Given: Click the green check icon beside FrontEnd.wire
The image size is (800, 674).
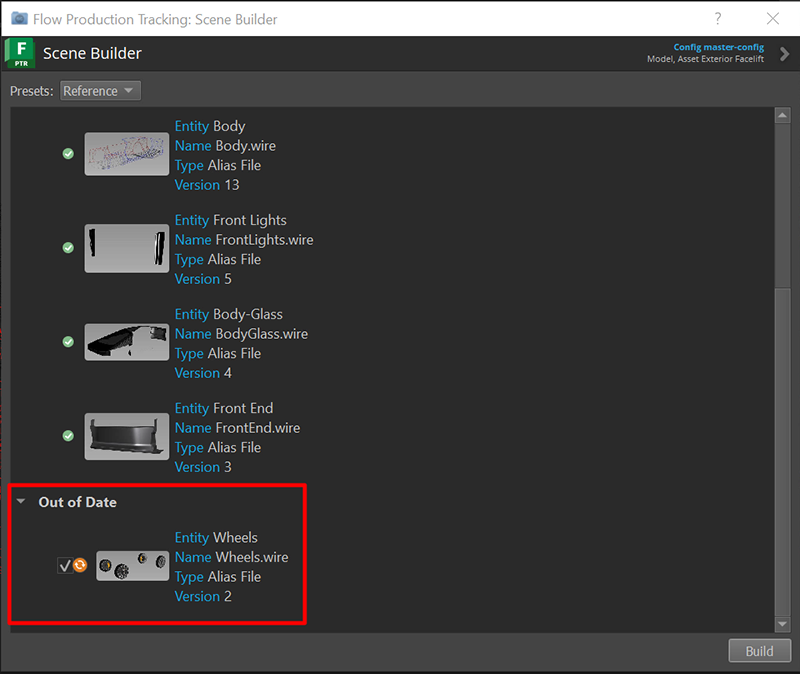Looking at the screenshot, I should coord(68,436).
